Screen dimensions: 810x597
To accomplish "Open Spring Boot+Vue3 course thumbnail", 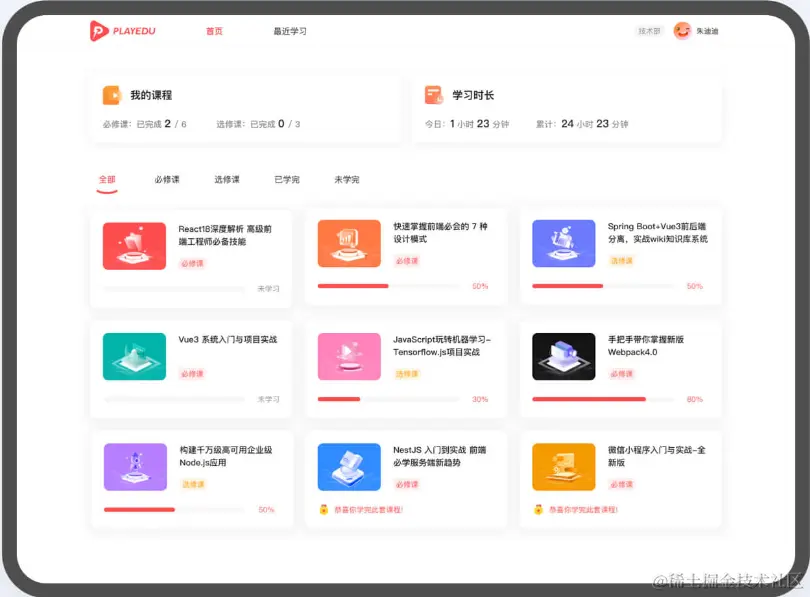I will point(564,243).
